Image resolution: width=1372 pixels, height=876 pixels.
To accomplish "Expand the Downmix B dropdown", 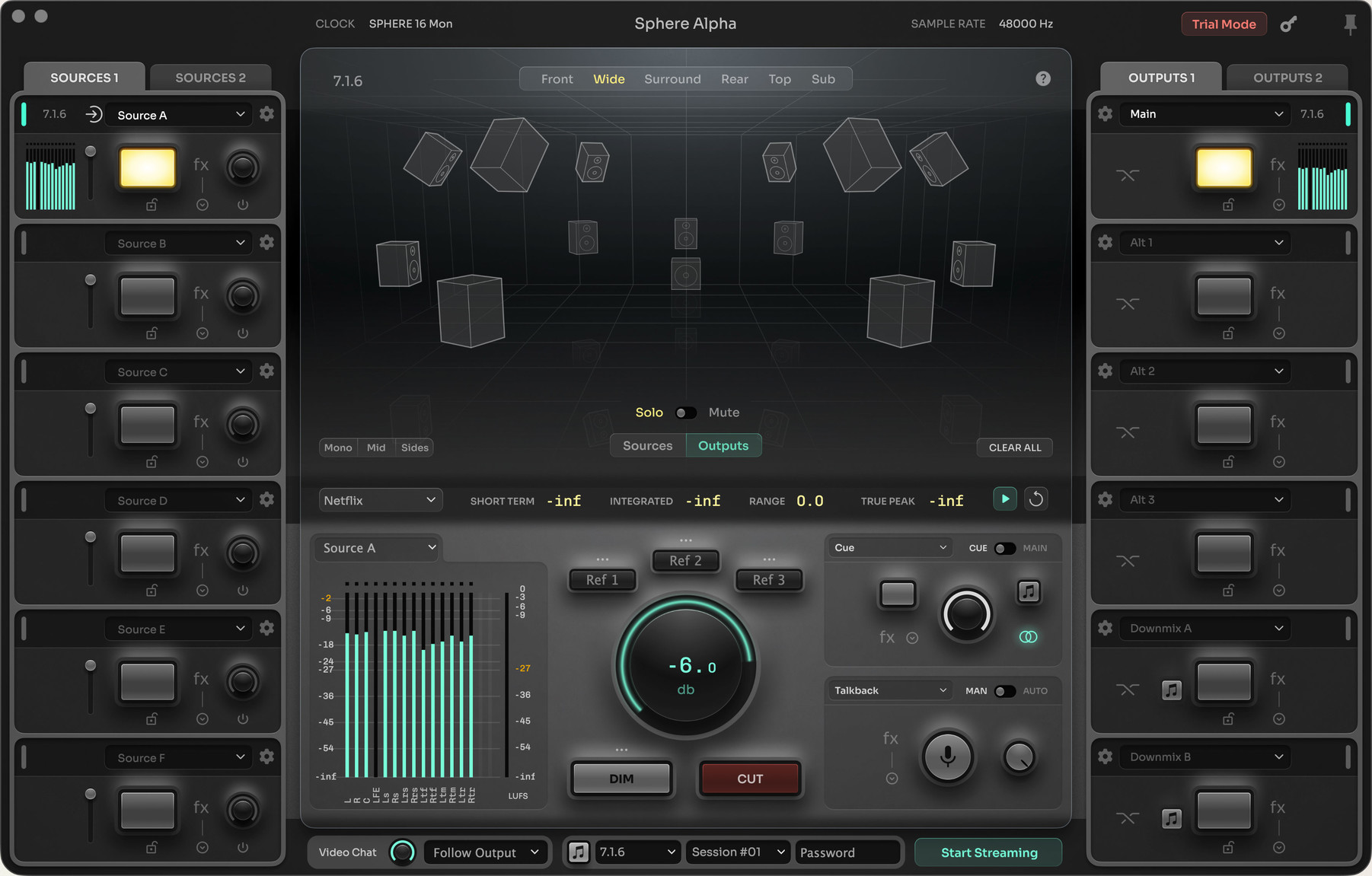I will (1204, 757).
